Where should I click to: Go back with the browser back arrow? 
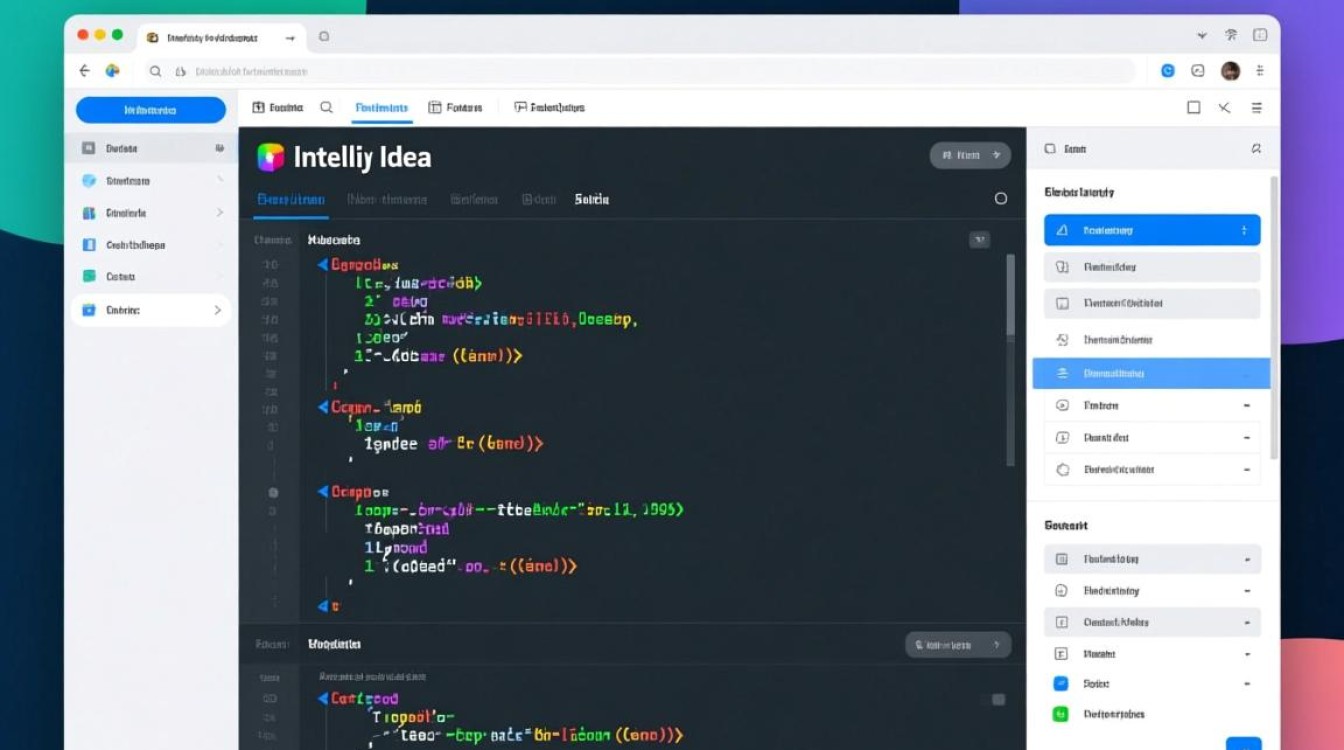84,71
